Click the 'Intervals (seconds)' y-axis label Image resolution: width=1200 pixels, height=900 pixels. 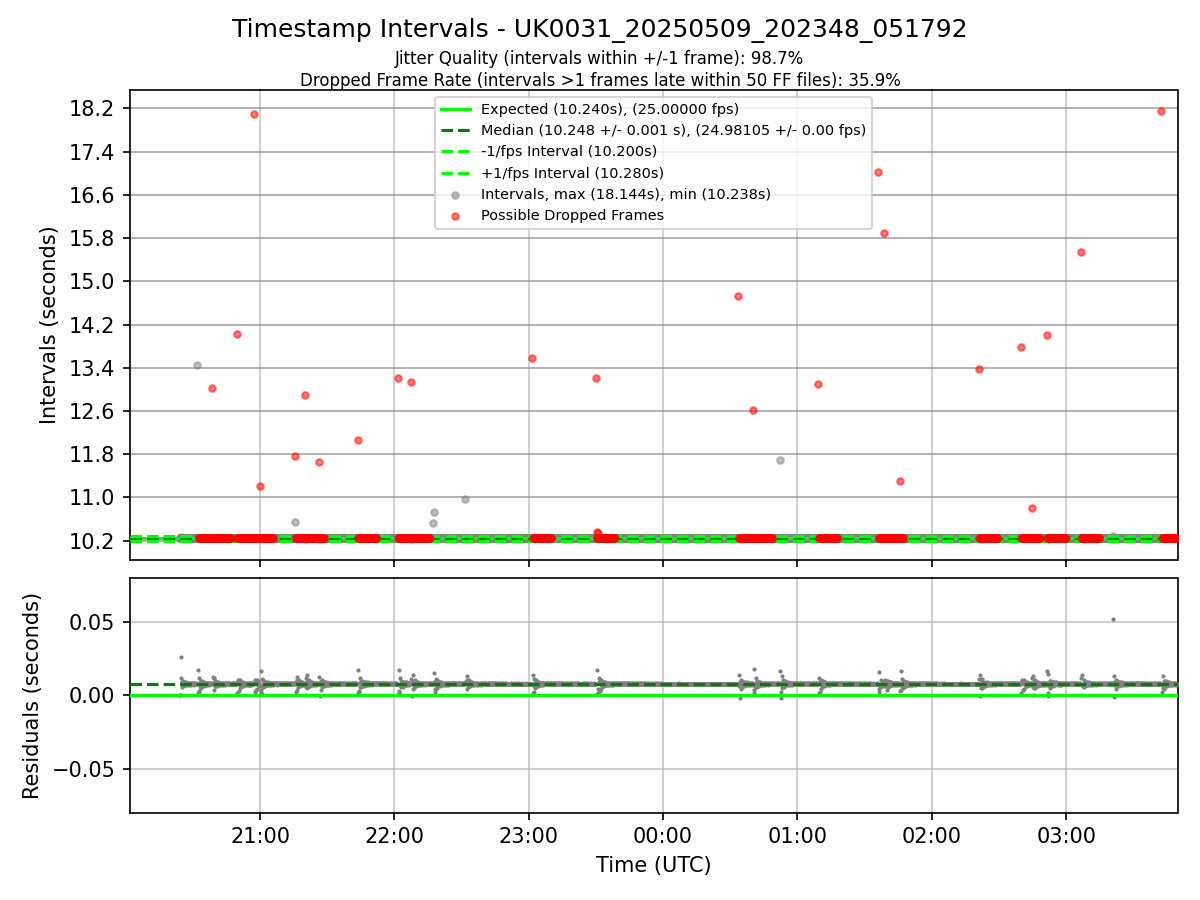pos(49,325)
